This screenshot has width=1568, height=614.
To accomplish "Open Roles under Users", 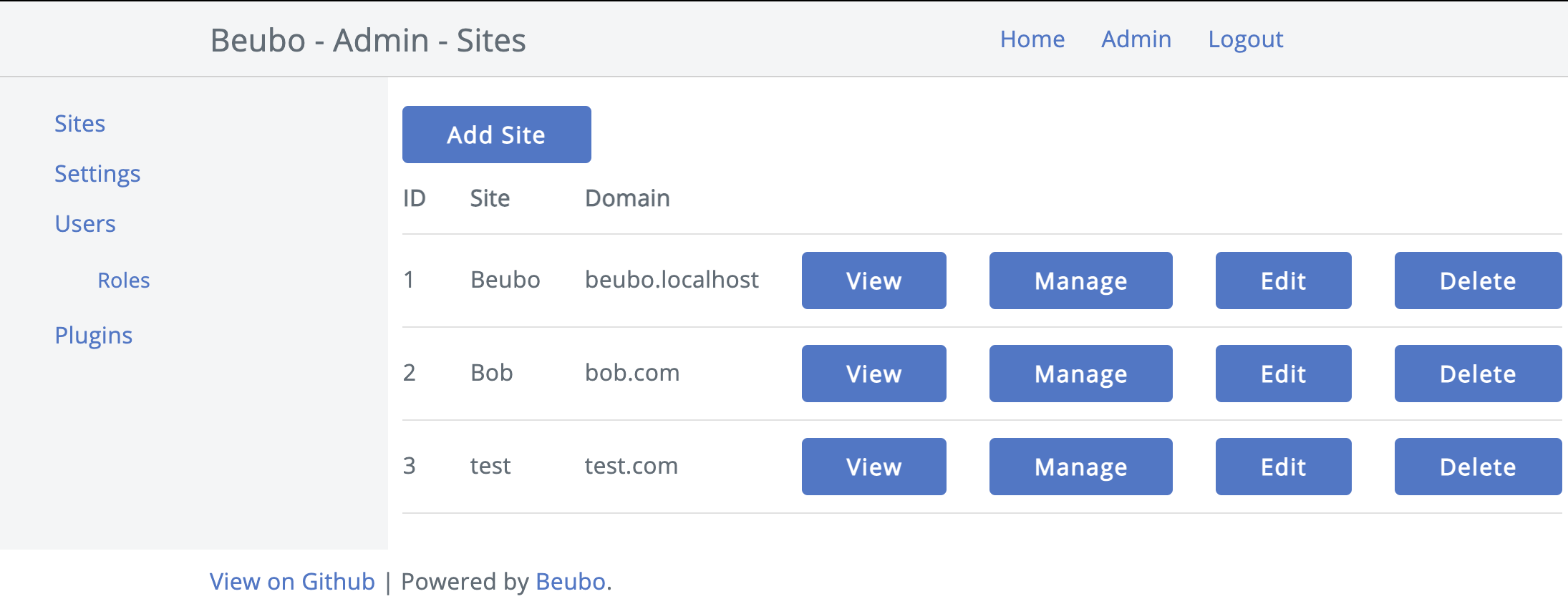I will [x=124, y=281].
